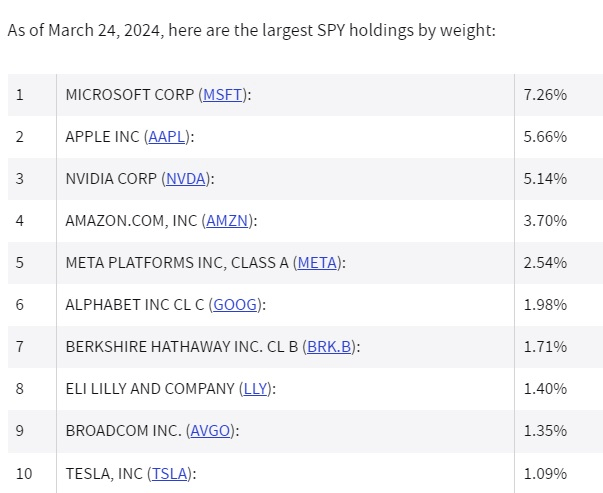
Task: Select the 5.66% weight for Apple
Action: pos(545,136)
